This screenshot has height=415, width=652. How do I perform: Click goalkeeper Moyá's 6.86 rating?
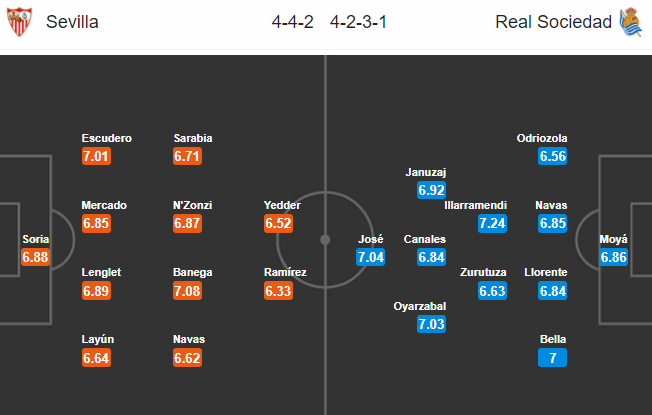click(614, 257)
